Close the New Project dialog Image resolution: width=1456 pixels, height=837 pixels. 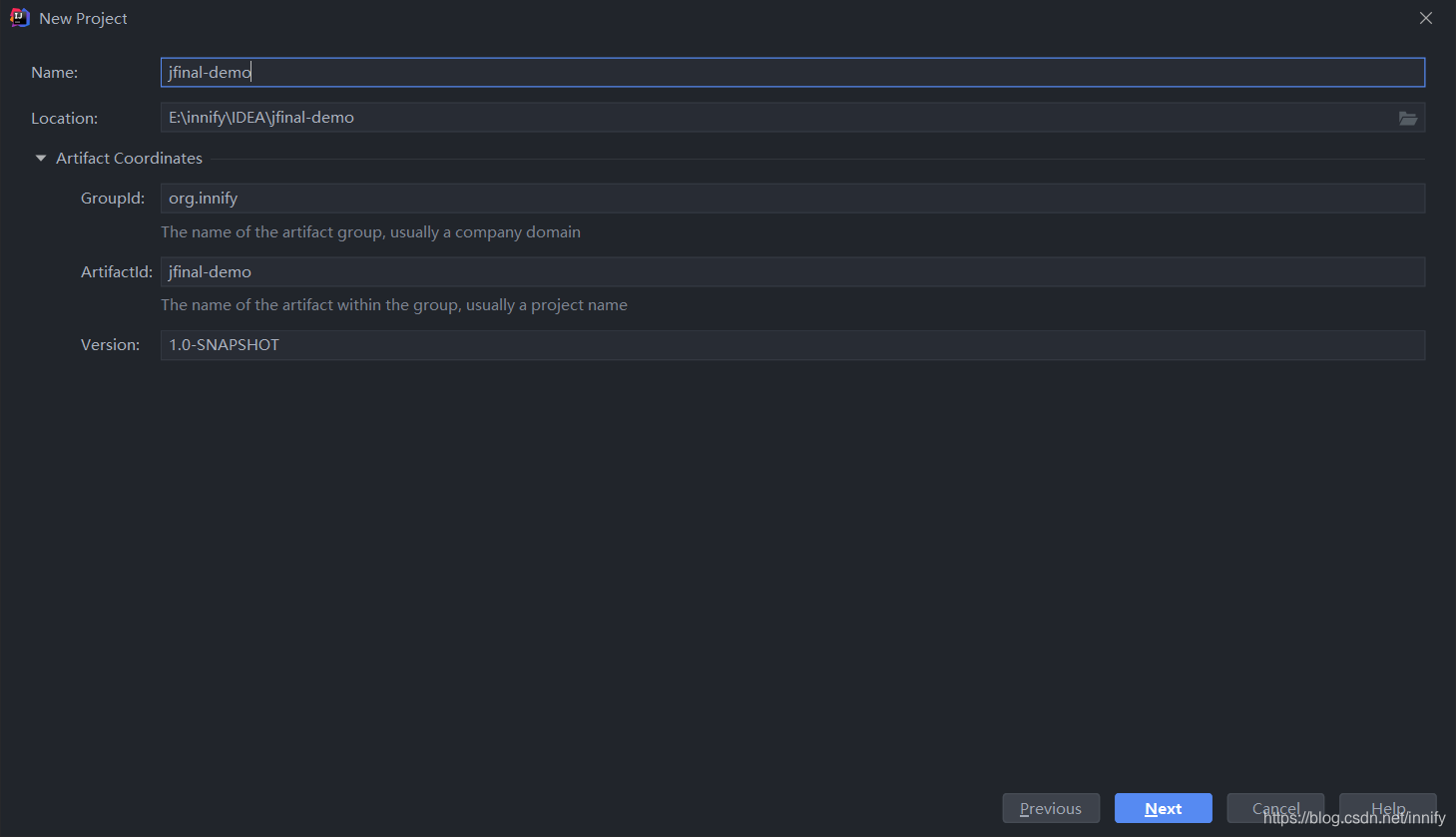pos(1426,18)
